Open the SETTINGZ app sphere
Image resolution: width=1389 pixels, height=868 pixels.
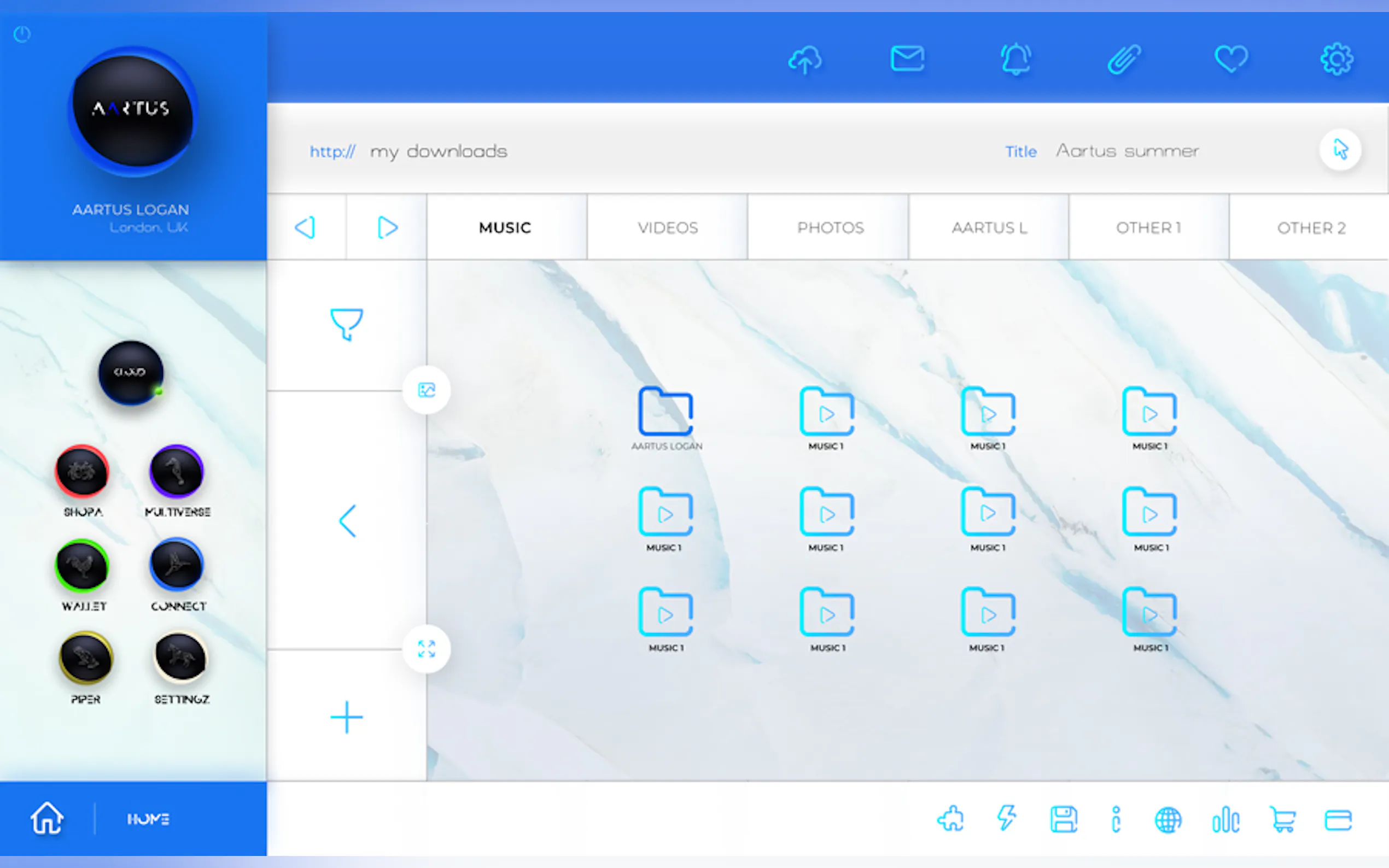180,658
